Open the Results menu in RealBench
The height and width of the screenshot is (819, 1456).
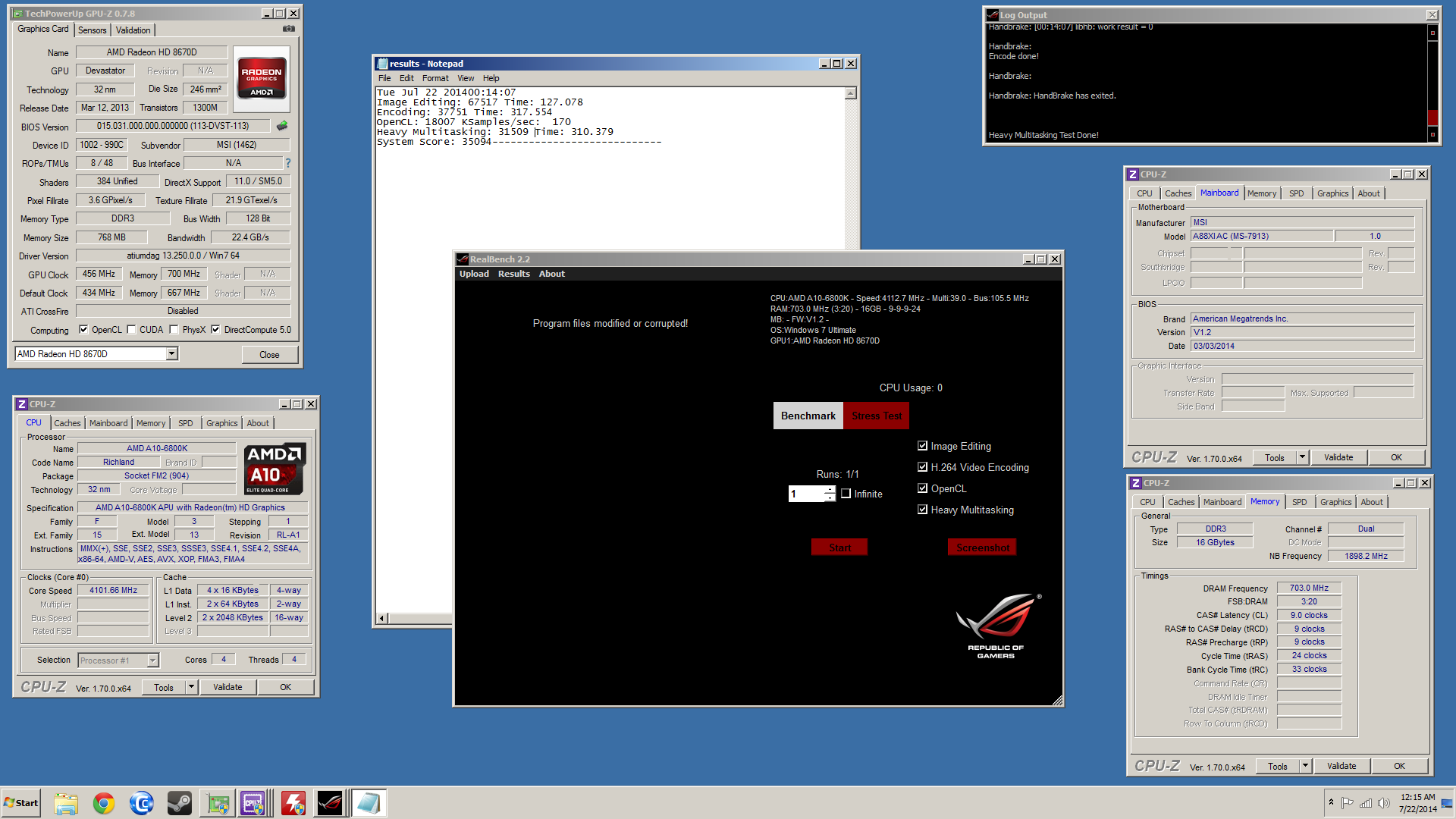click(x=513, y=274)
